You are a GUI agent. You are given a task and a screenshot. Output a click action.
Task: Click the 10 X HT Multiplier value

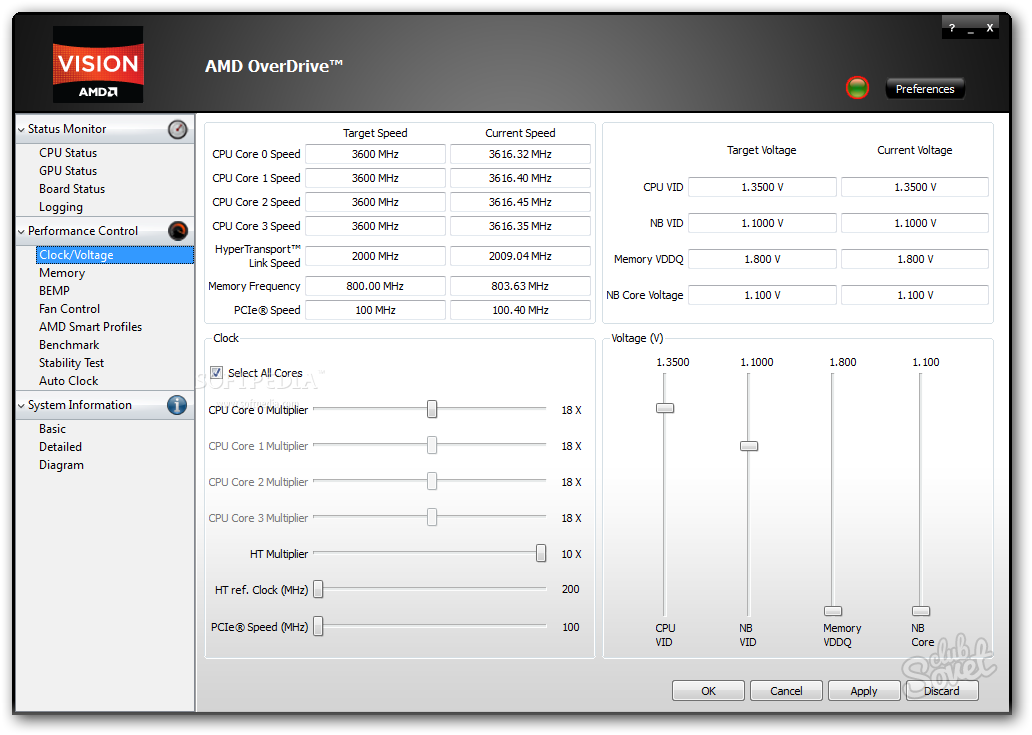coord(571,554)
